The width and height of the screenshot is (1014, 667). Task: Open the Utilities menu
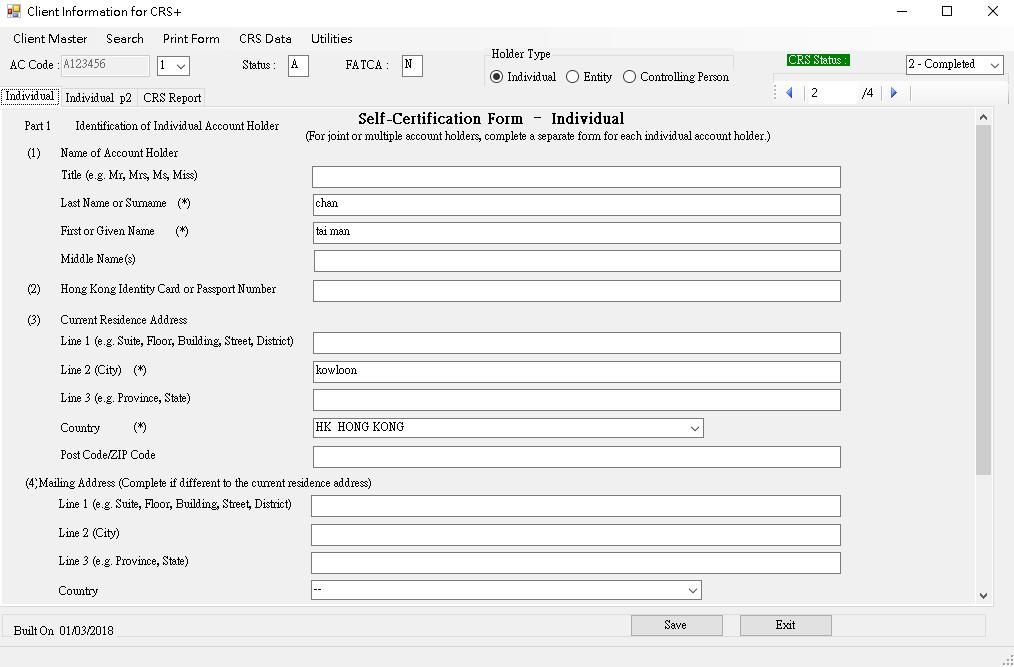coord(331,39)
